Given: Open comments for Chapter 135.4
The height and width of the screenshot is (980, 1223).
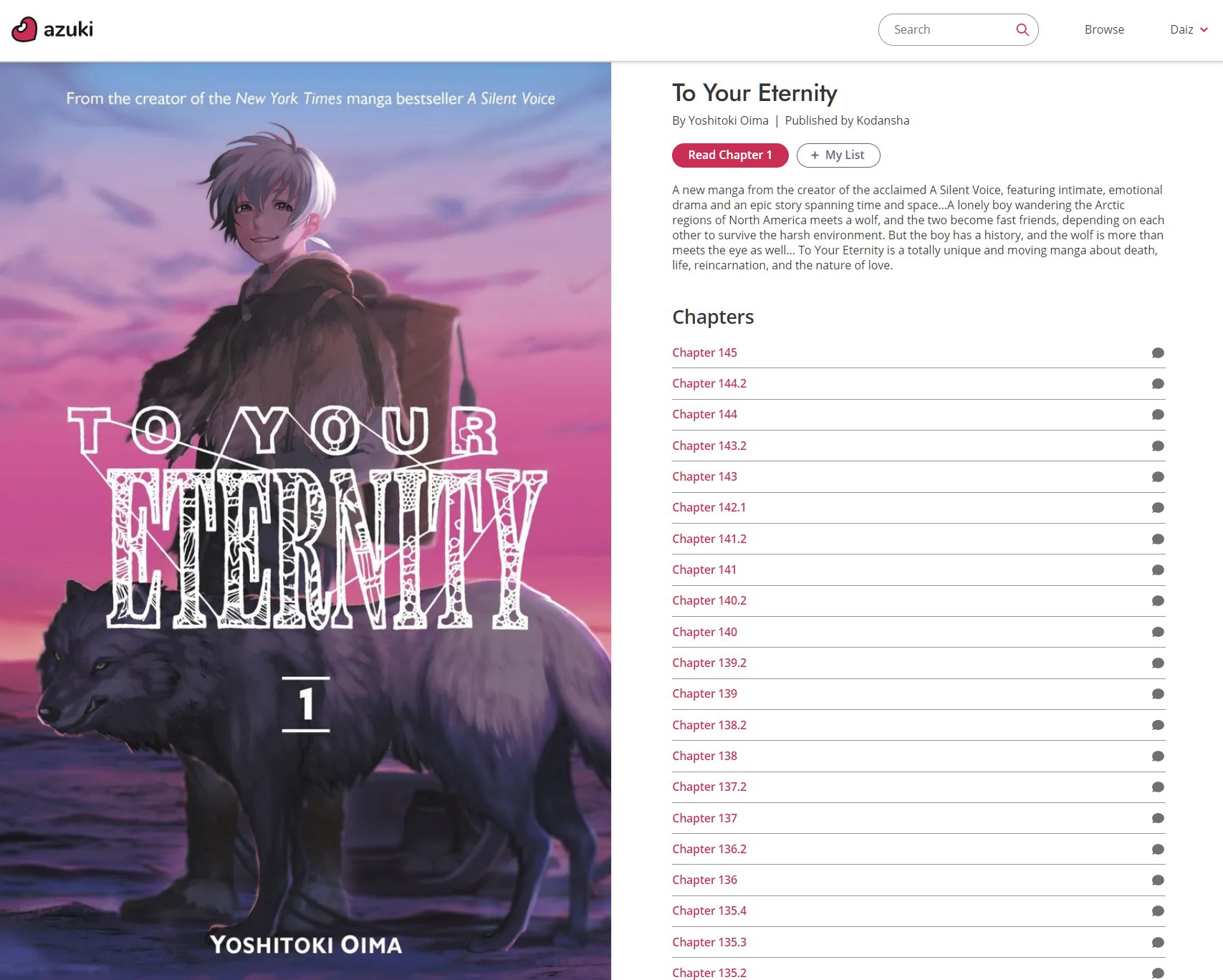Looking at the screenshot, I should tap(1158, 911).
